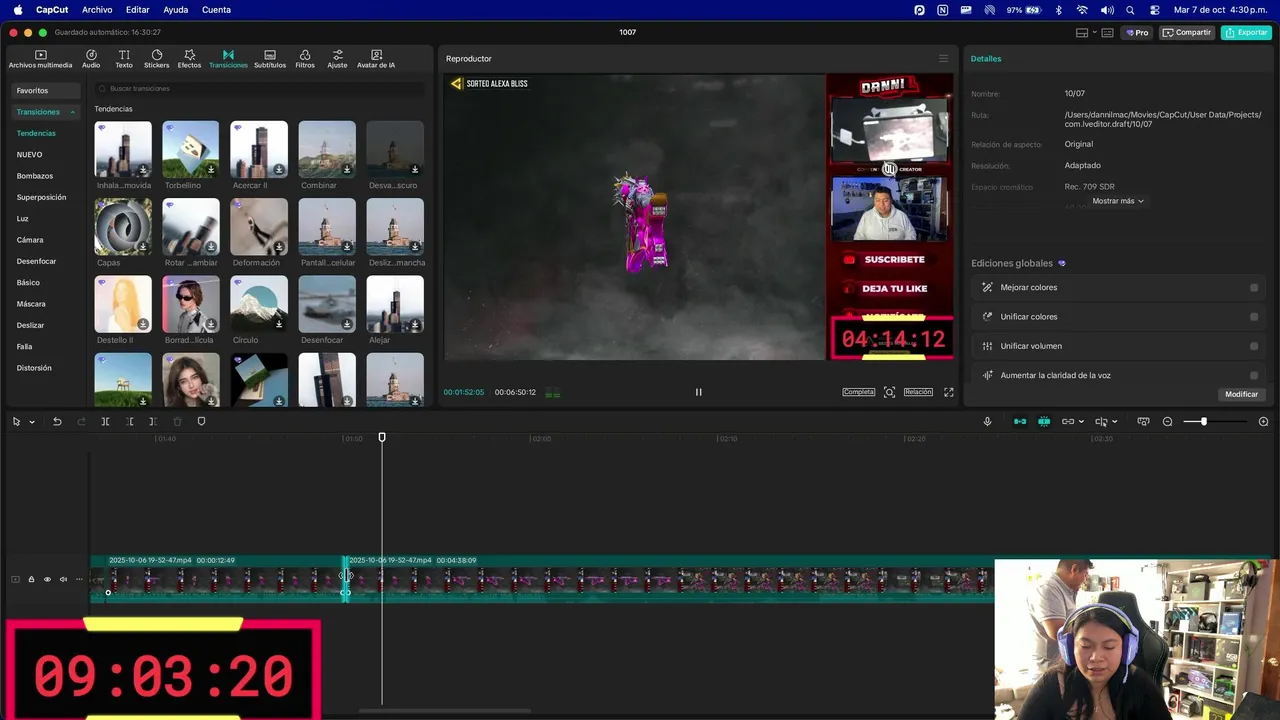Open the Efectos panel

pos(189,59)
